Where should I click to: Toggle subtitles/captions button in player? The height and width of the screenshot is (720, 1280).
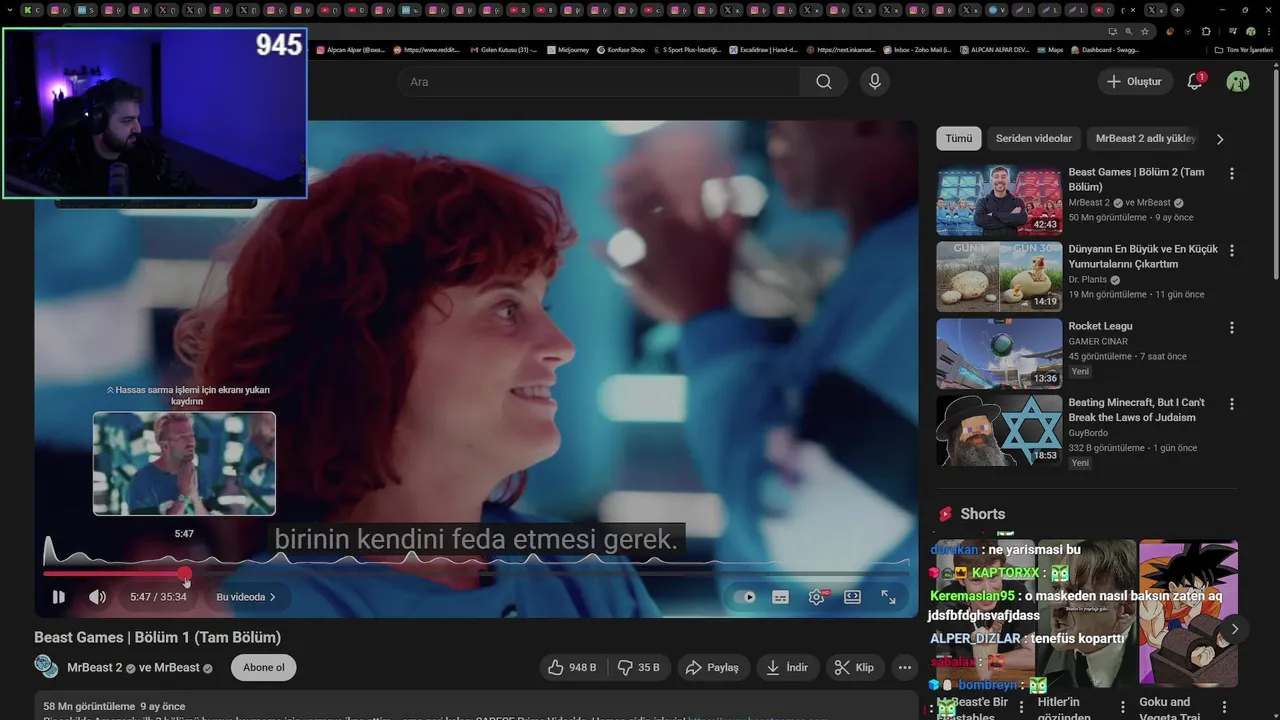(780, 597)
